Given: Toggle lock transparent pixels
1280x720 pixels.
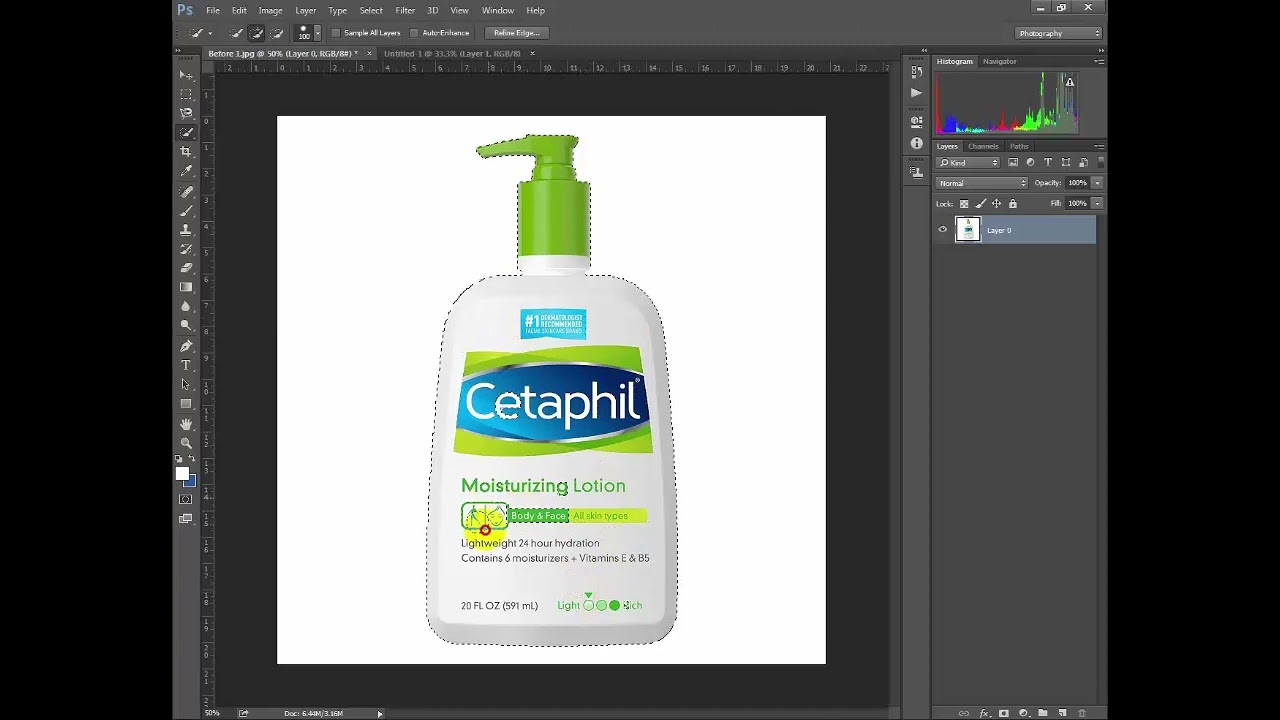Looking at the screenshot, I should (964, 204).
